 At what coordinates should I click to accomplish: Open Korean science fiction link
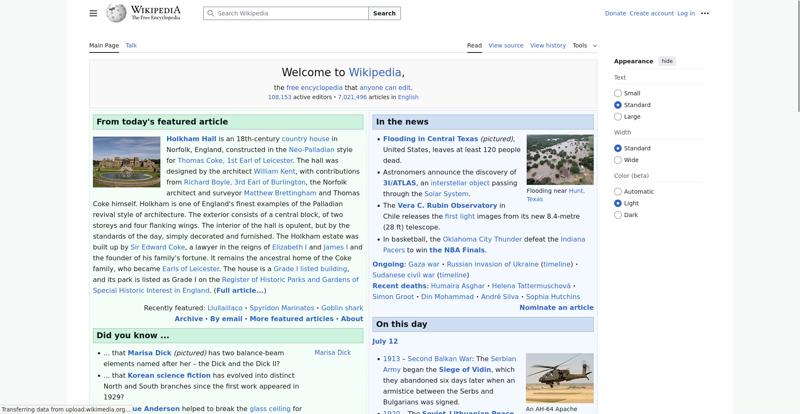[x=169, y=375]
